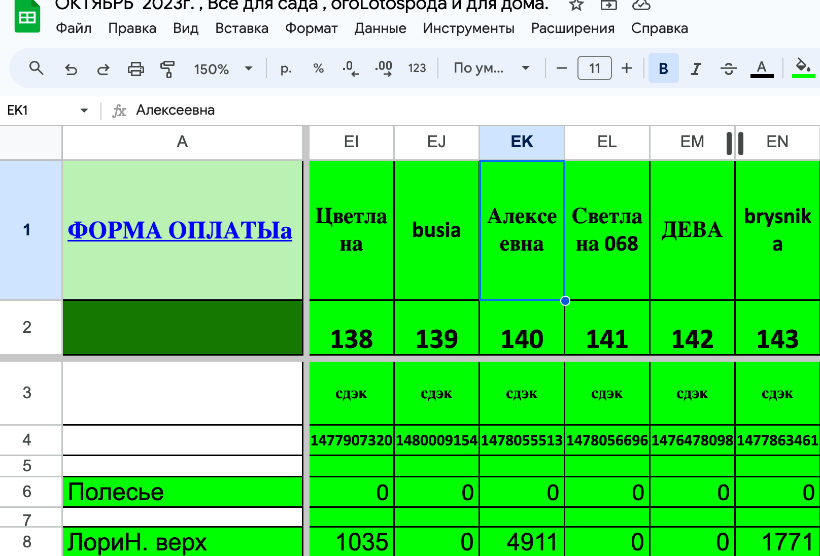Open the Данные menu

[x=380, y=28]
